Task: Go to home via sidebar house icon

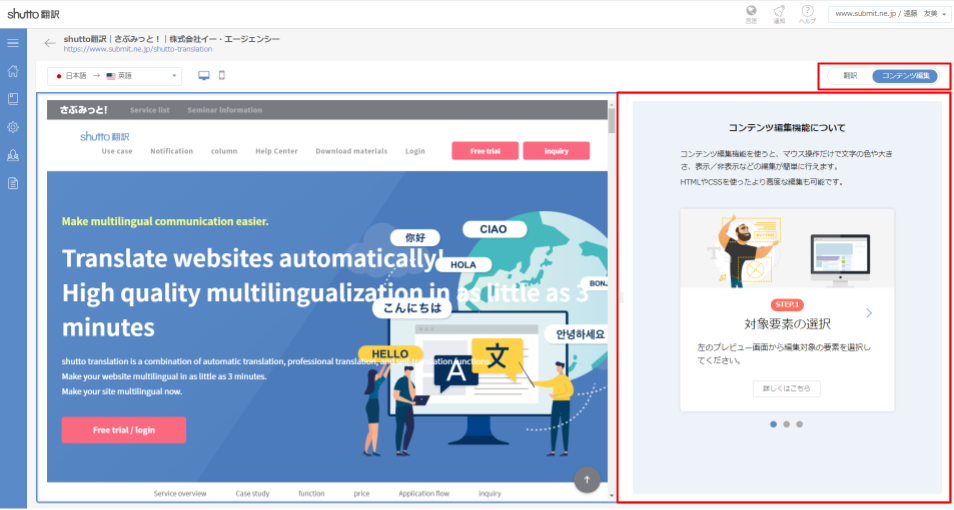Action: (x=13, y=71)
